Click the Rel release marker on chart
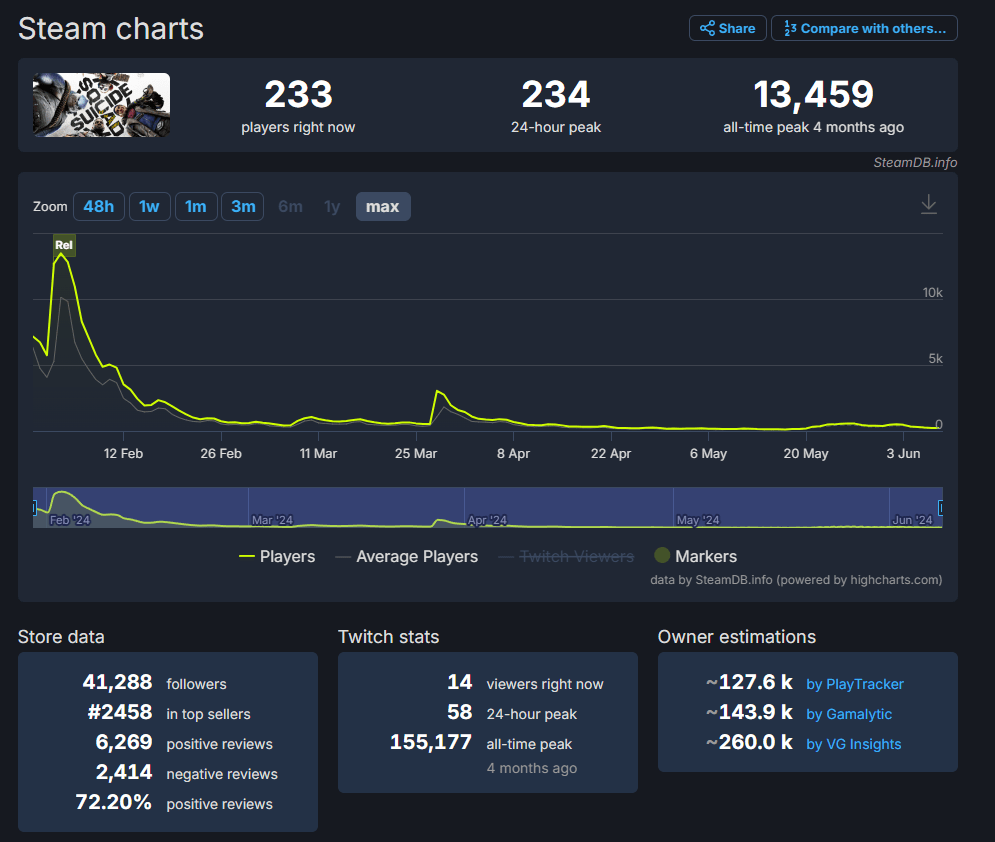This screenshot has height=842, width=995. pyautogui.click(x=64, y=246)
